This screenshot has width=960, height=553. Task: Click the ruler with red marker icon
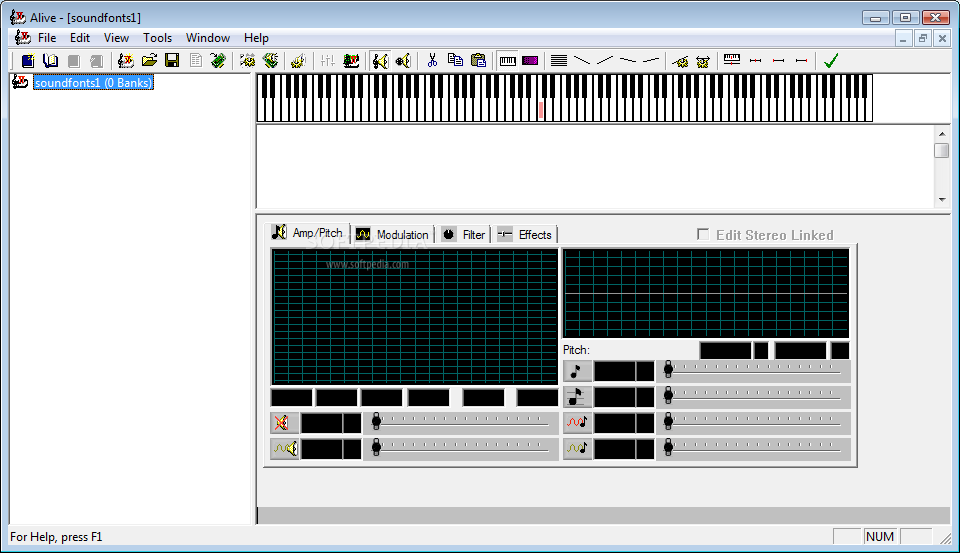[x=732, y=61]
